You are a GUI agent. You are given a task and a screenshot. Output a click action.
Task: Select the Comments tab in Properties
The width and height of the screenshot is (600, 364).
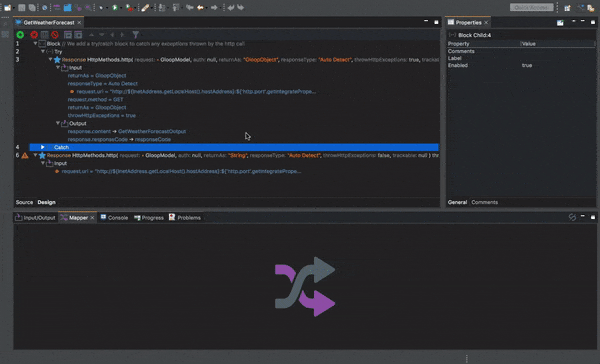click(484, 202)
